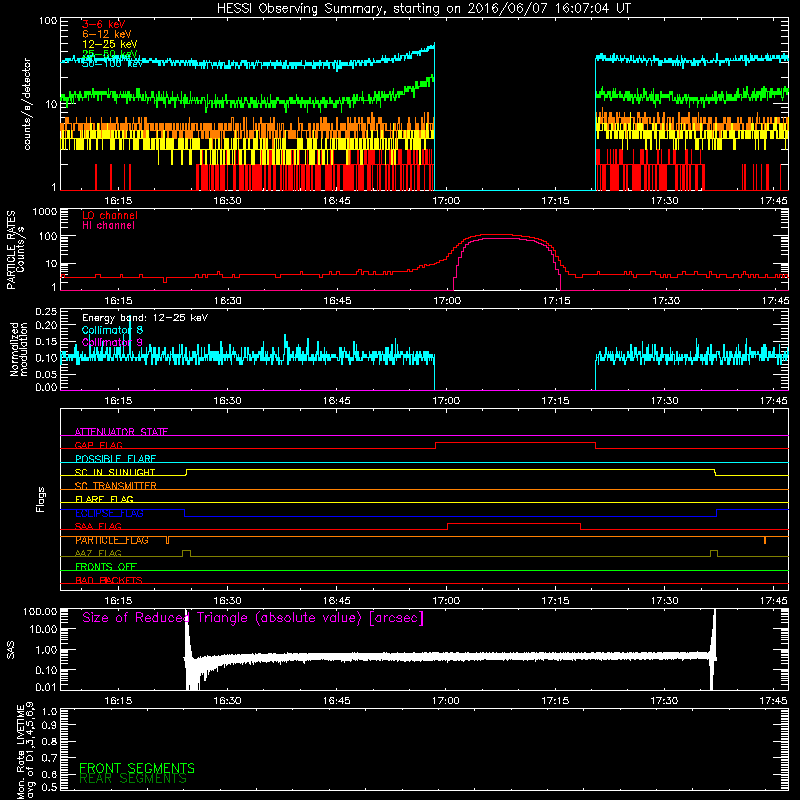This screenshot has width=800, height=800.
Task: Click 16:30 tick under the particle rates panel
Action: [228, 301]
